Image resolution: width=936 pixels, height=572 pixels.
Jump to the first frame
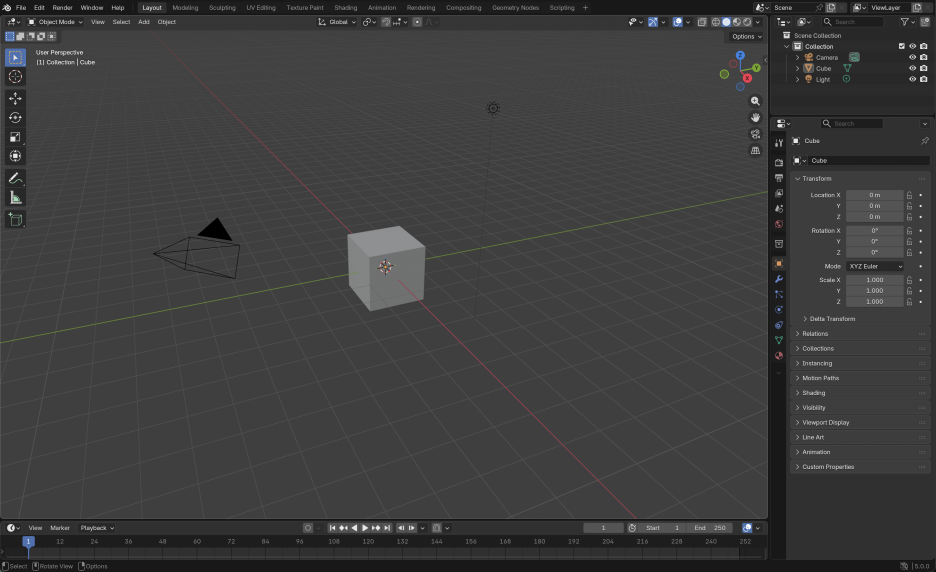tap(332, 528)
